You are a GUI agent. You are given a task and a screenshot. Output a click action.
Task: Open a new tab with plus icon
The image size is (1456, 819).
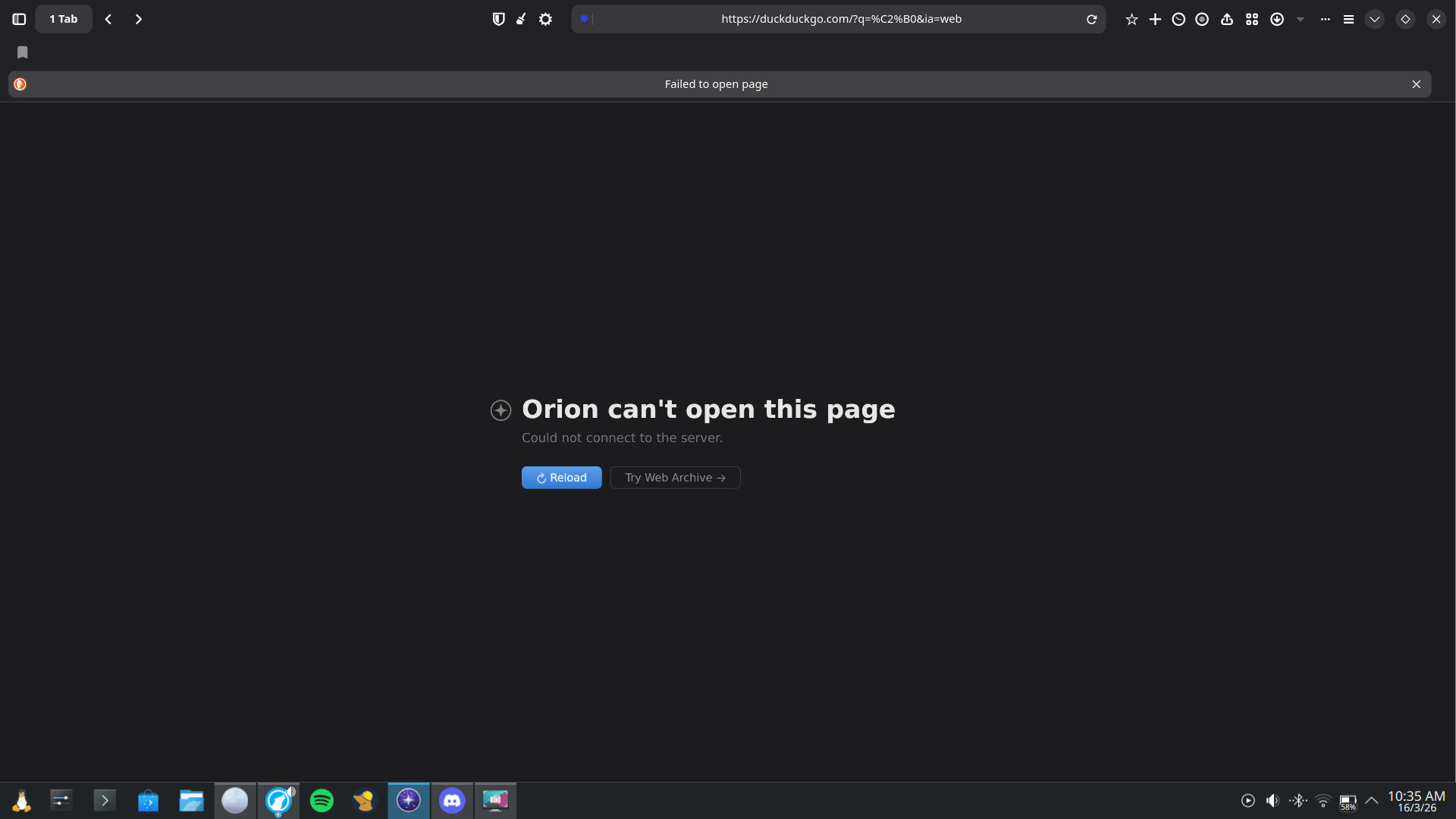pos(1155,19)
